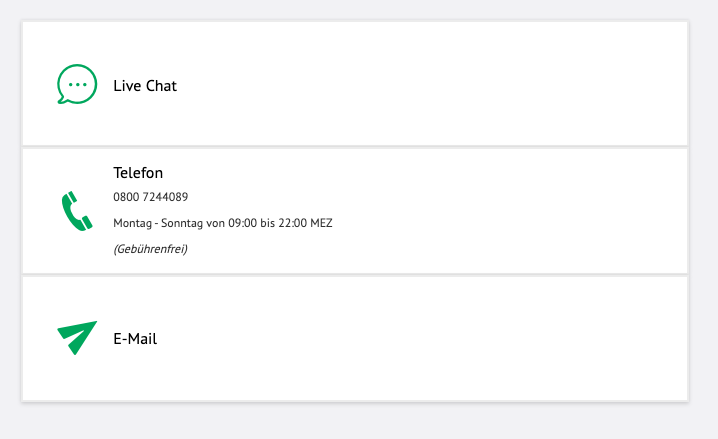This screenshot has height=439, width=718.
Task: Click the green phone handset icon
Action: click(77, 211)
